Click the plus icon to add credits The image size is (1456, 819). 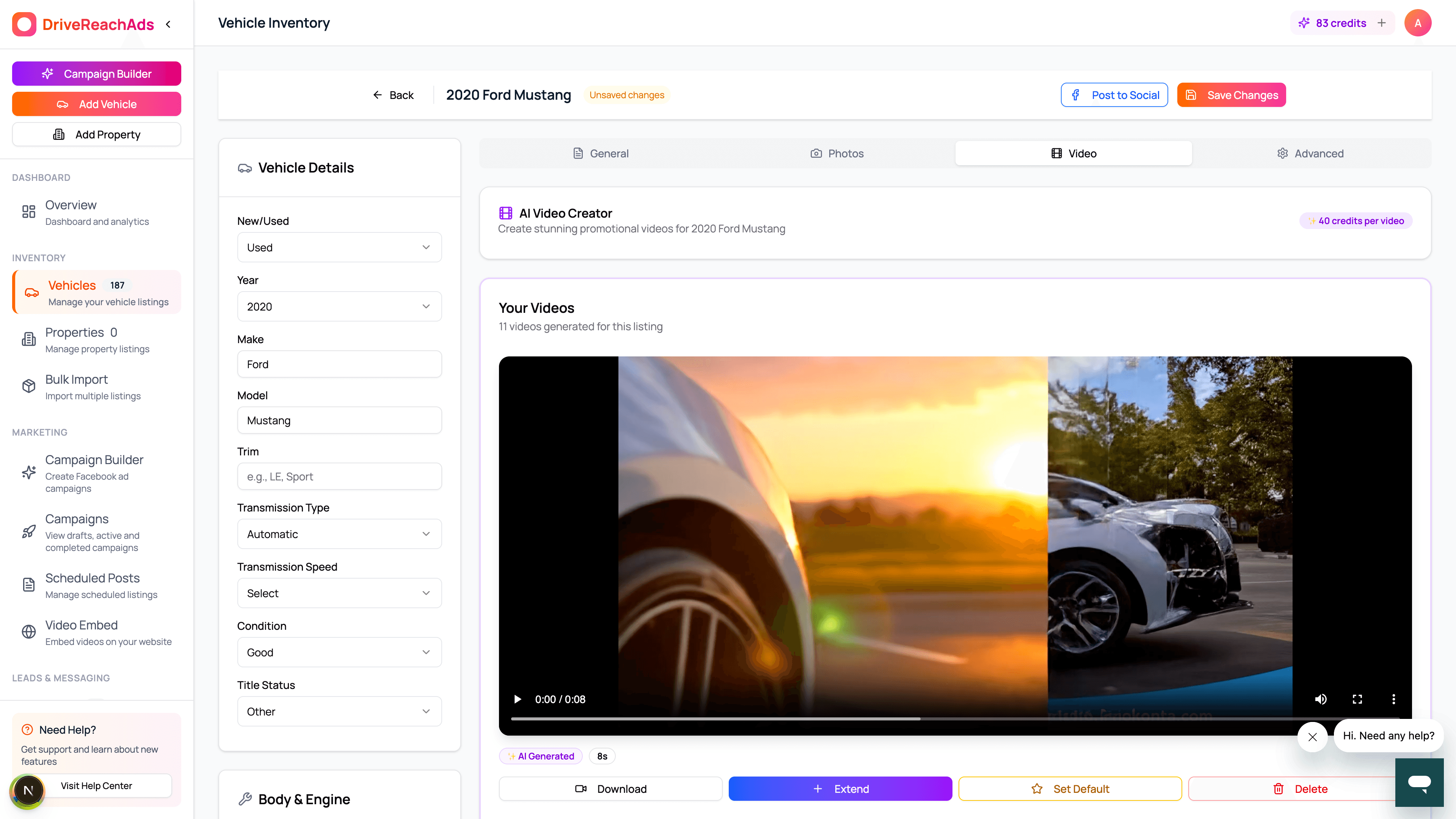(x=1381, y=23)
